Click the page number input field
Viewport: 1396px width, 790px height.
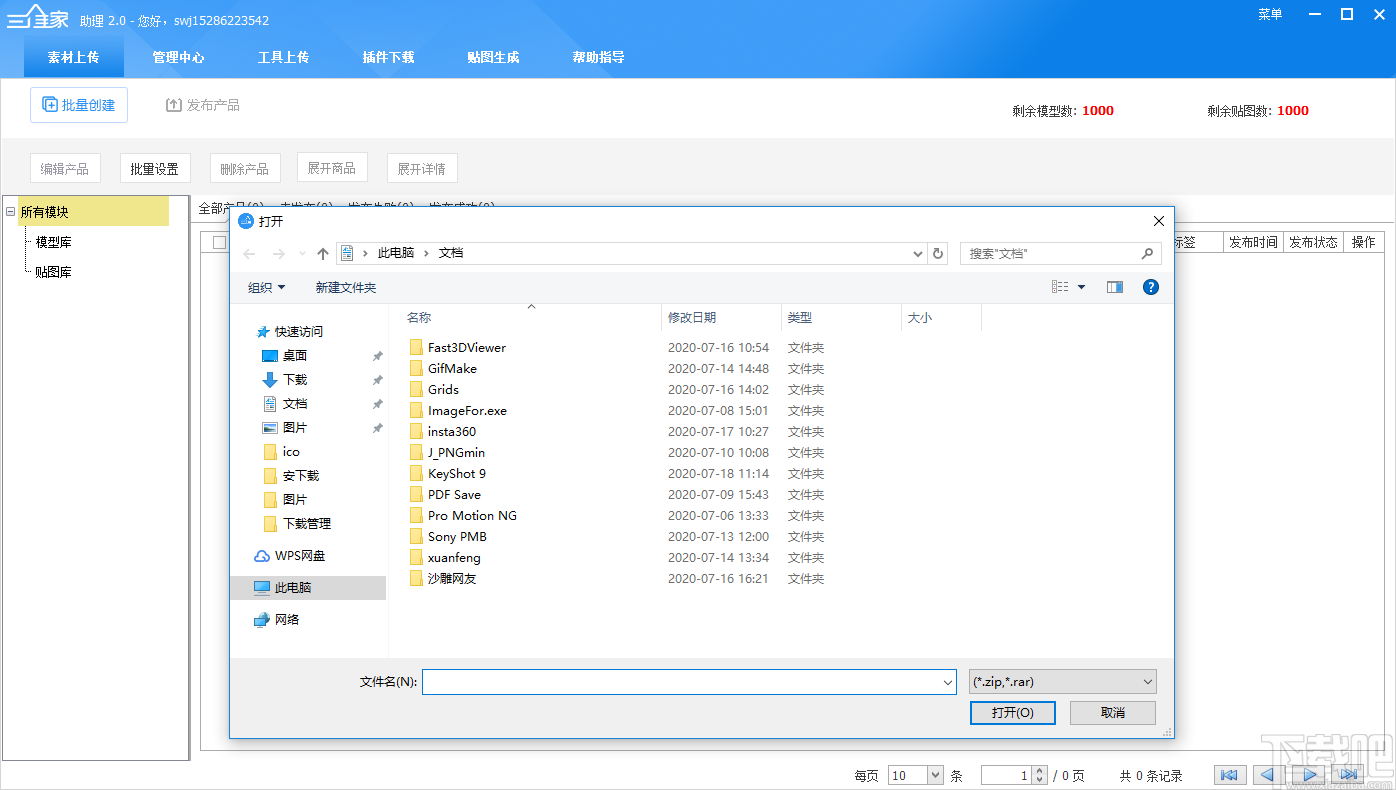1006,775
